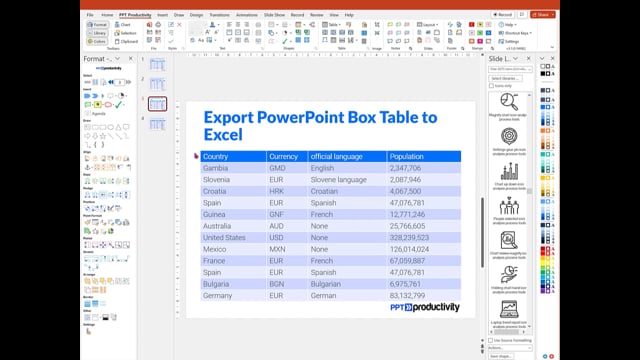640x360 pixels.
Task: Select the people selected icon in library
Action: click(509, 211)
